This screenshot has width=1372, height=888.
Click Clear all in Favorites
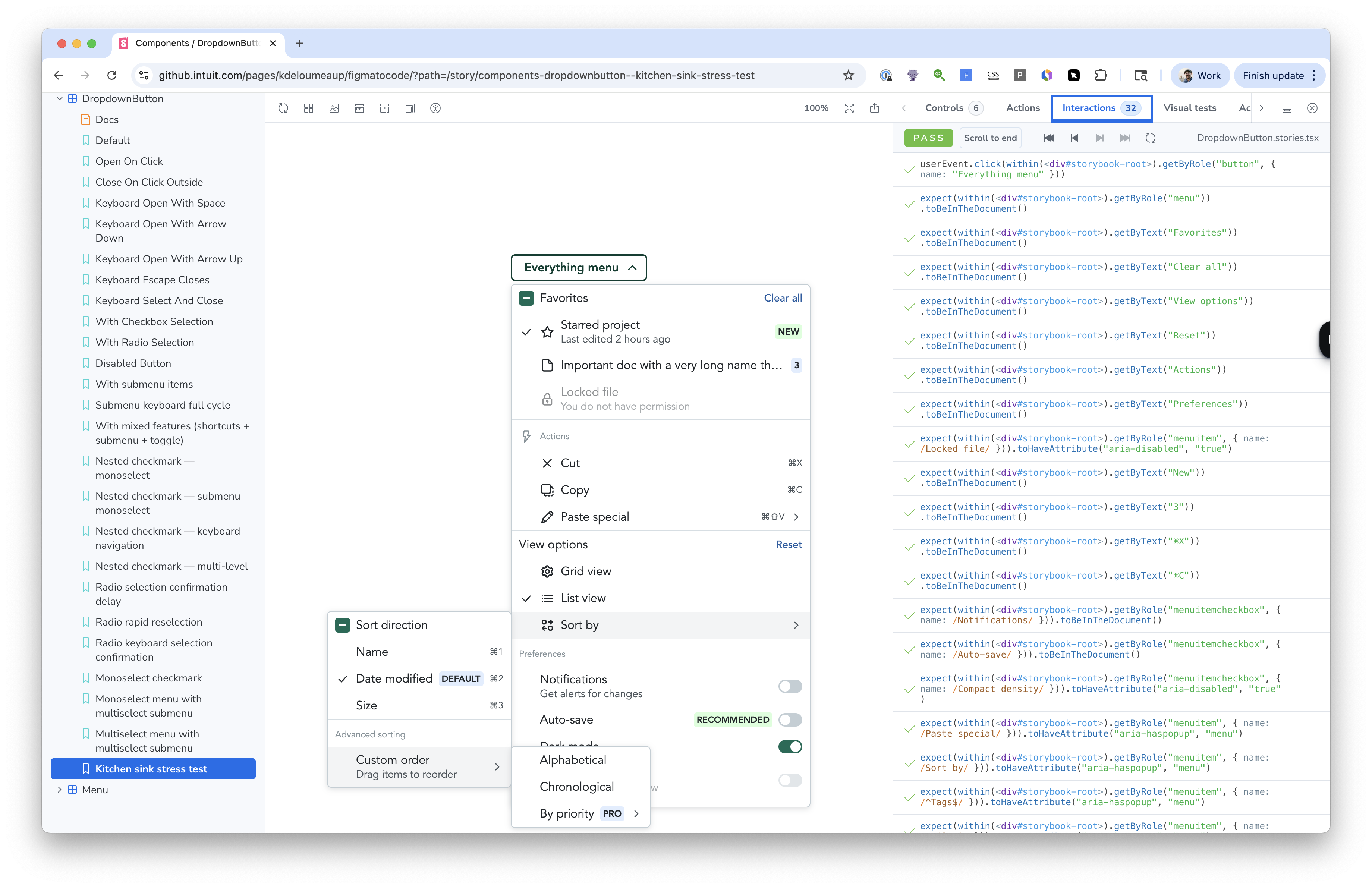tap(782, 298)
